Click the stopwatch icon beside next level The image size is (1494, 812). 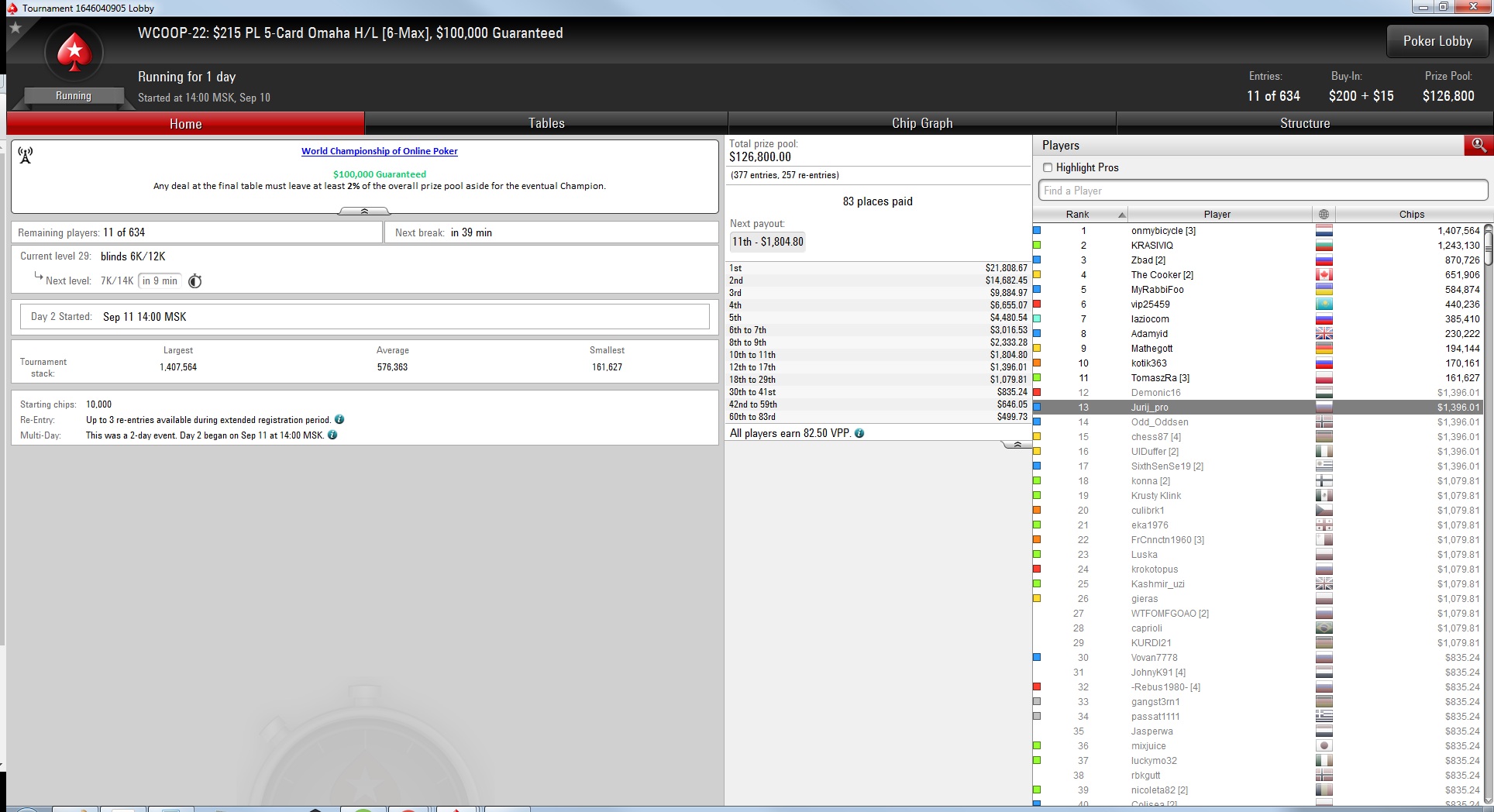pos(195,281)
